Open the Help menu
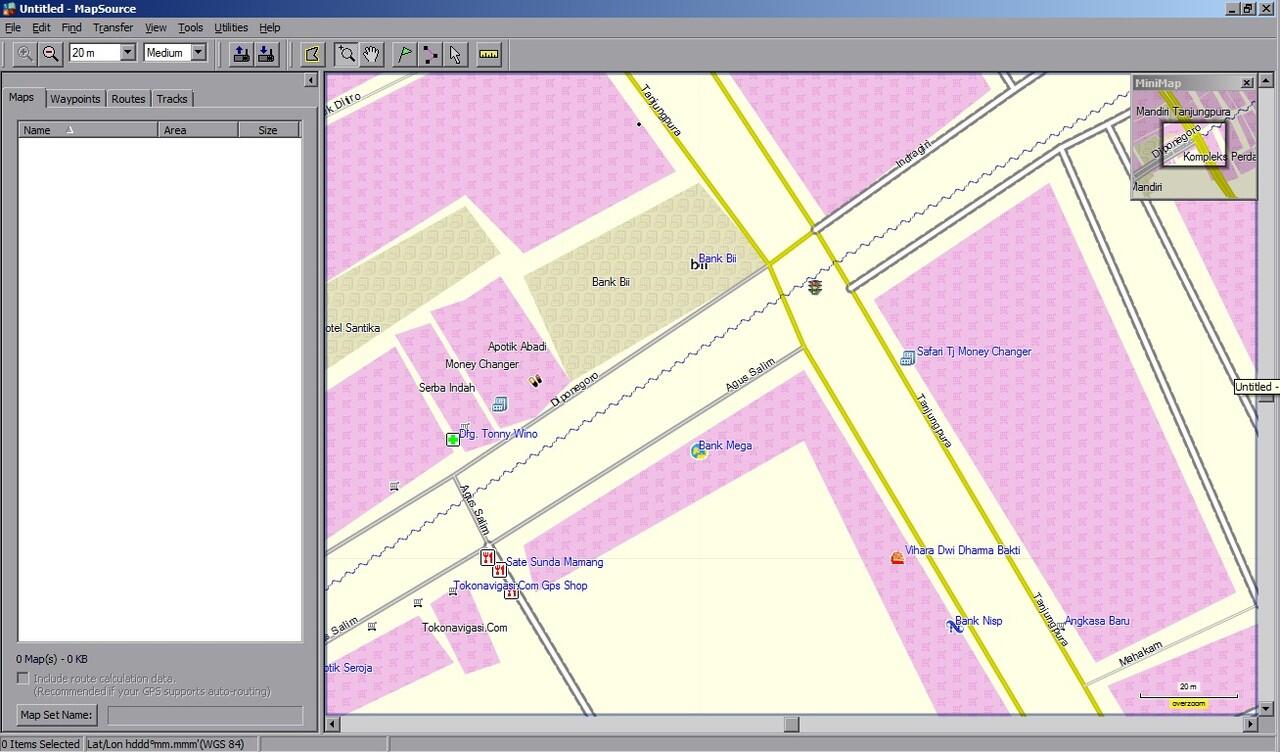 click(x=269, y=28)
